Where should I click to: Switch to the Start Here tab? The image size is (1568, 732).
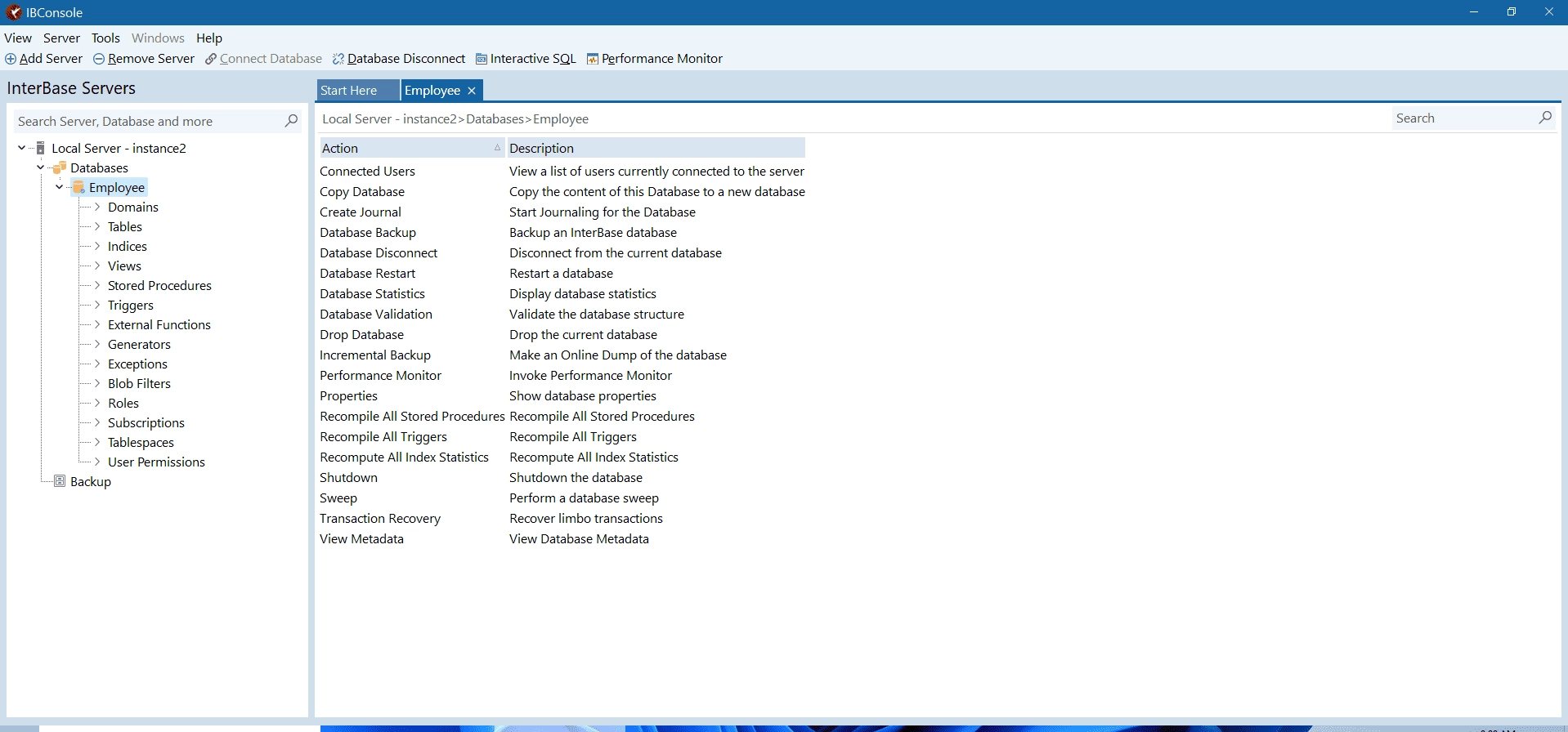point(357,91)
